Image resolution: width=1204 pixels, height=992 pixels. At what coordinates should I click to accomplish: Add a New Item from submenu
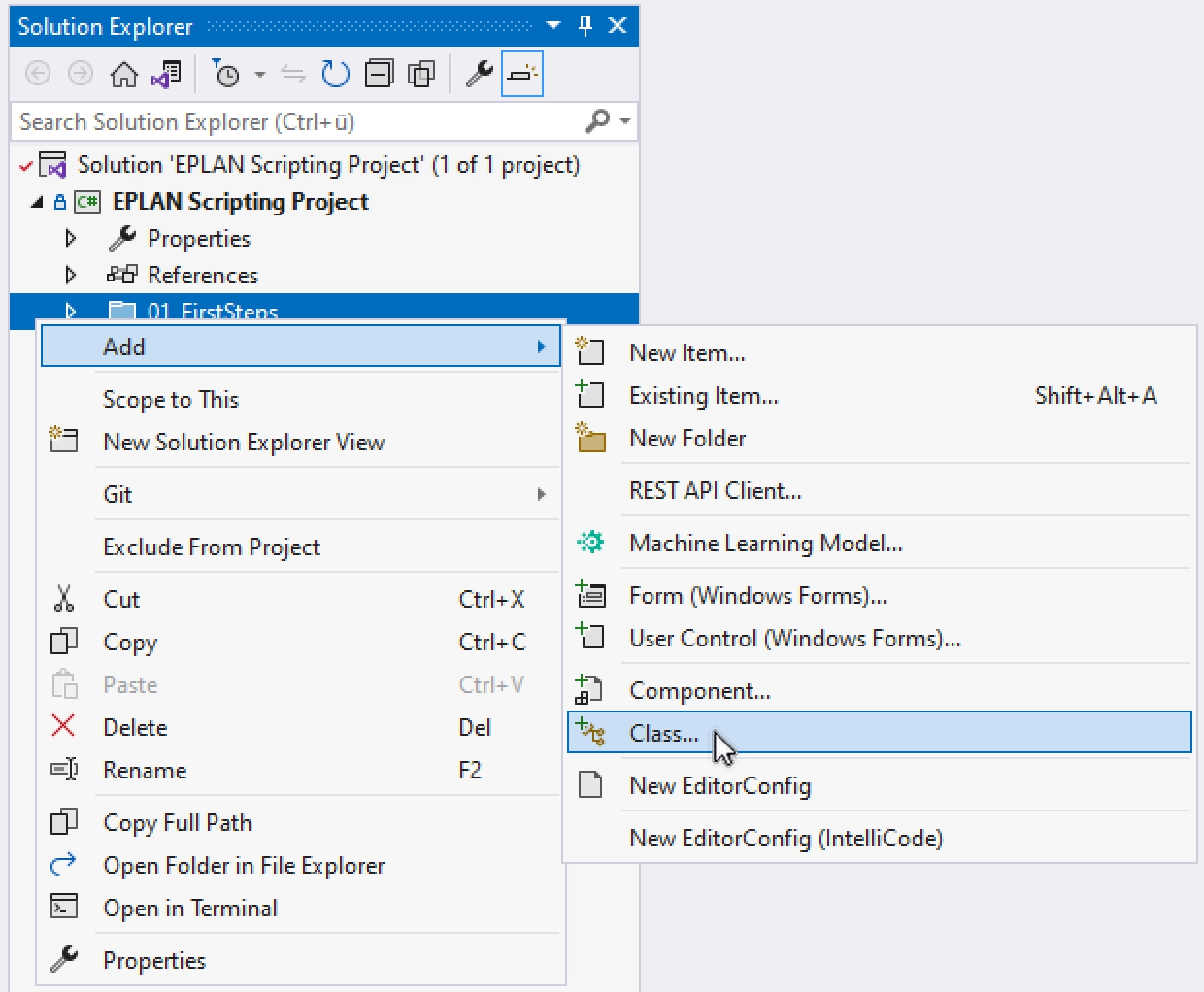(880, 352)
